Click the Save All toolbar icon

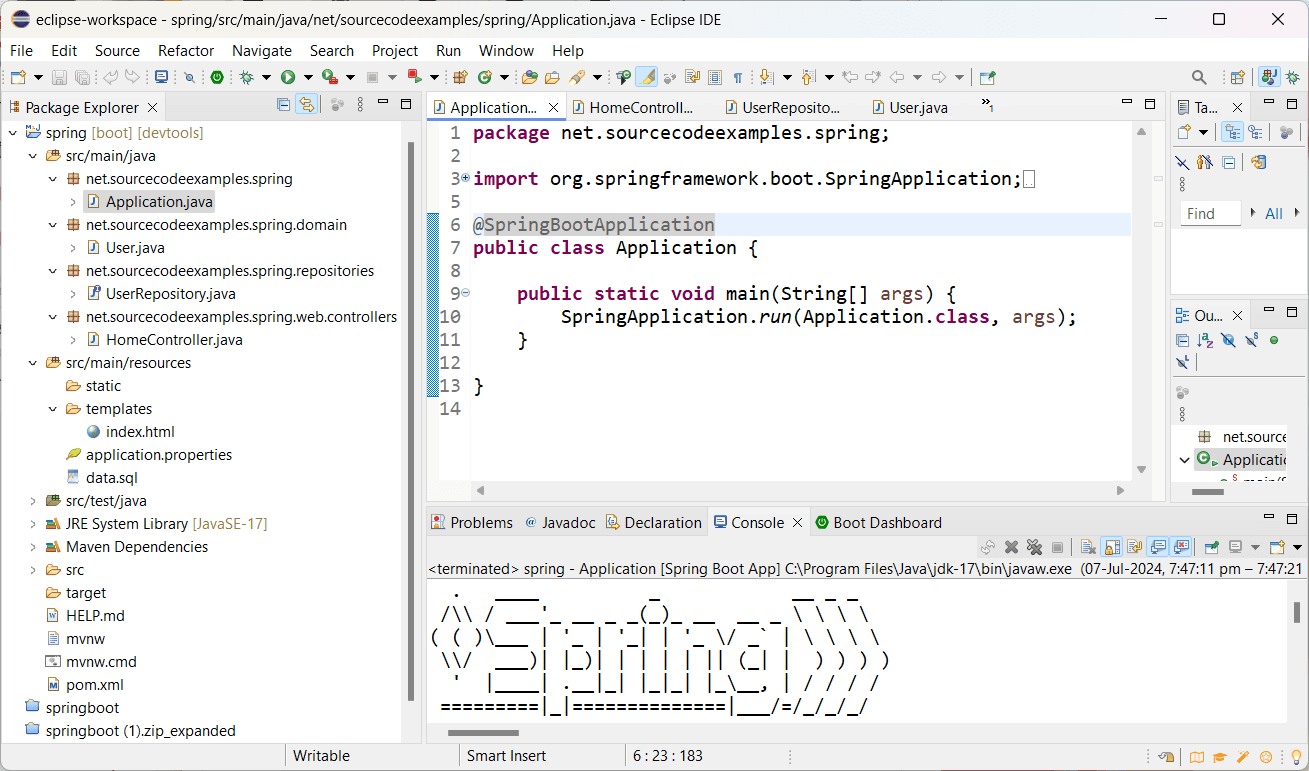pos(82,77)
